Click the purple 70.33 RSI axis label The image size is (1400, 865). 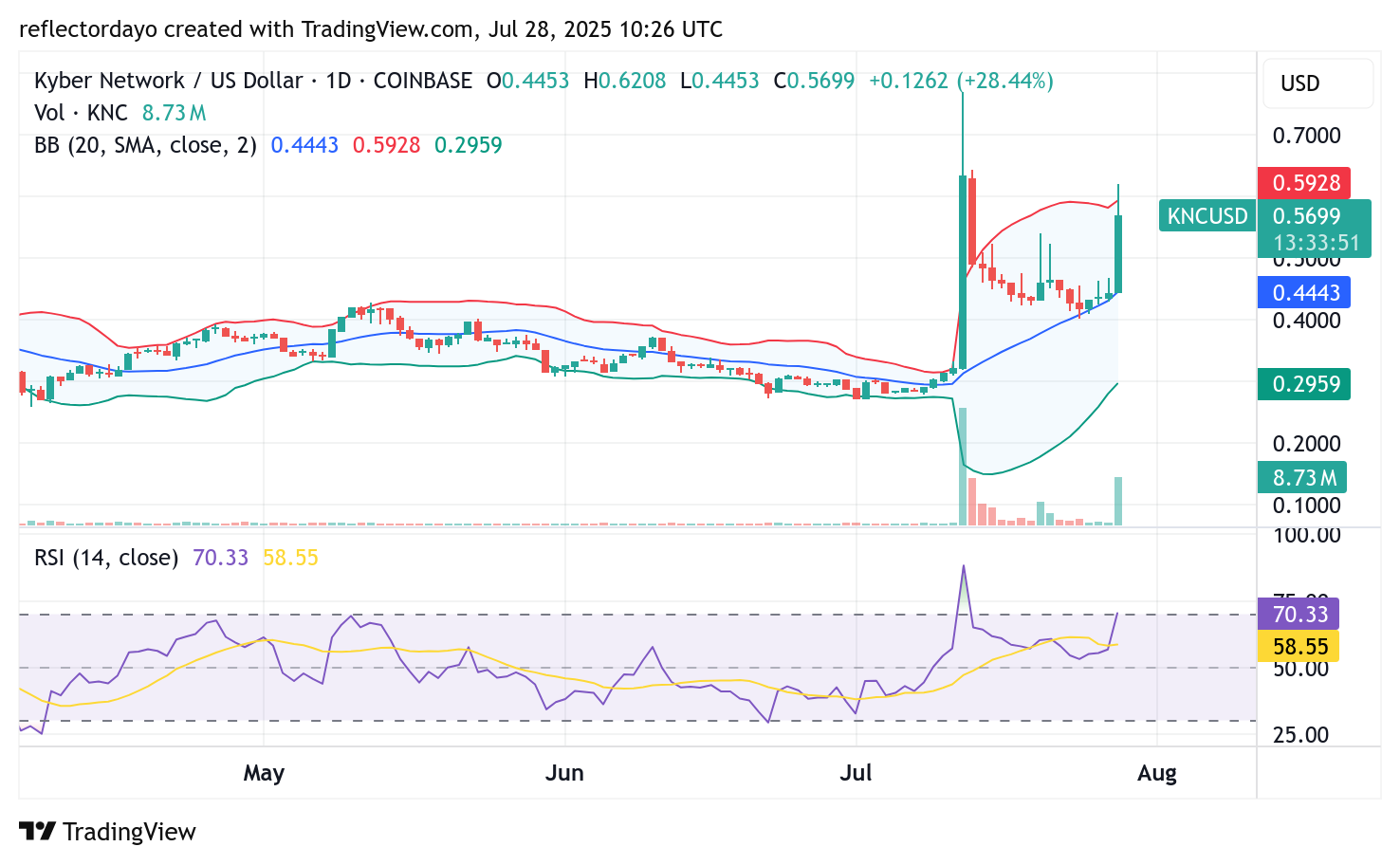1299,614
